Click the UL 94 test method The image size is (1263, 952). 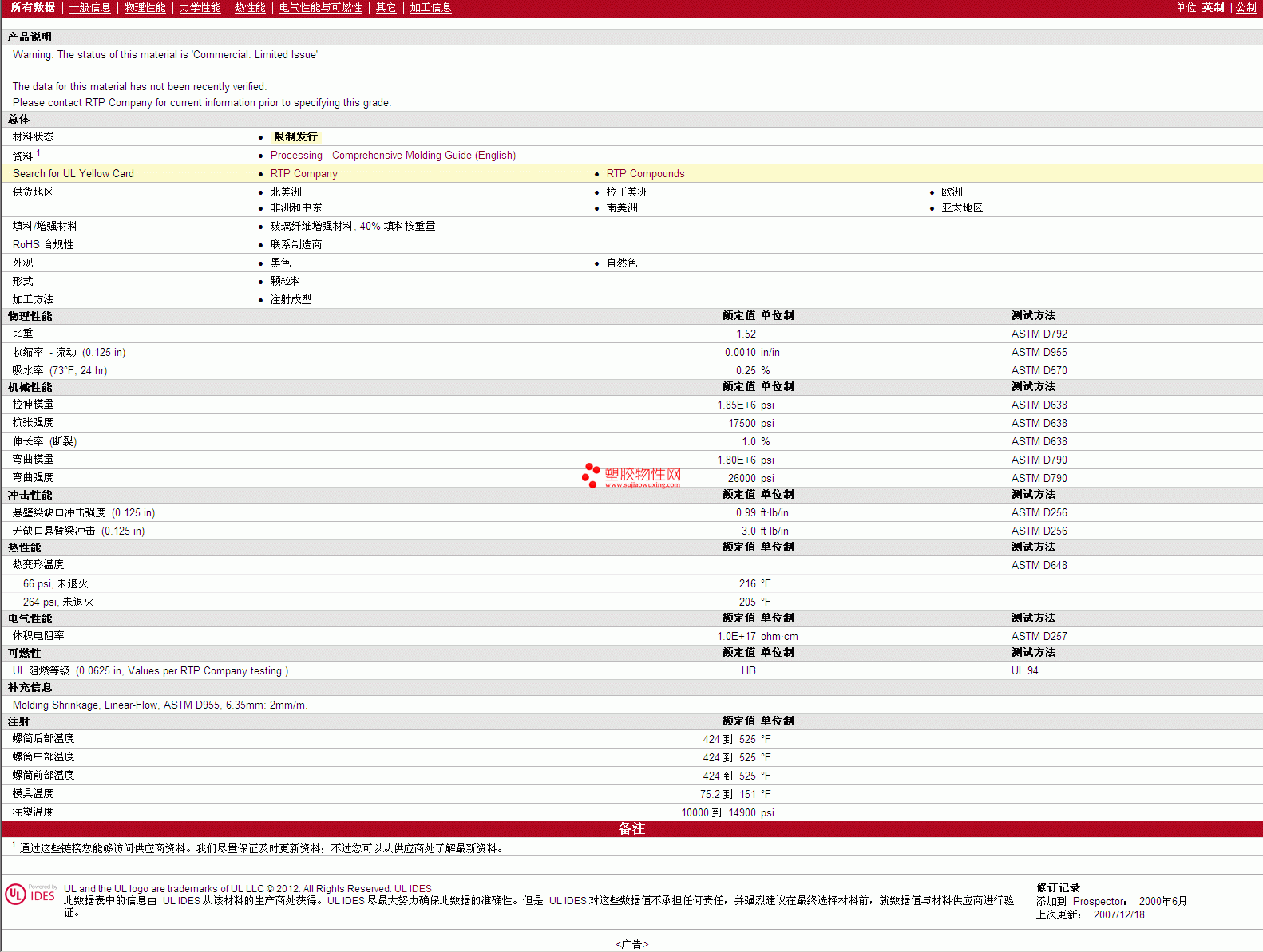(1024, 670)
